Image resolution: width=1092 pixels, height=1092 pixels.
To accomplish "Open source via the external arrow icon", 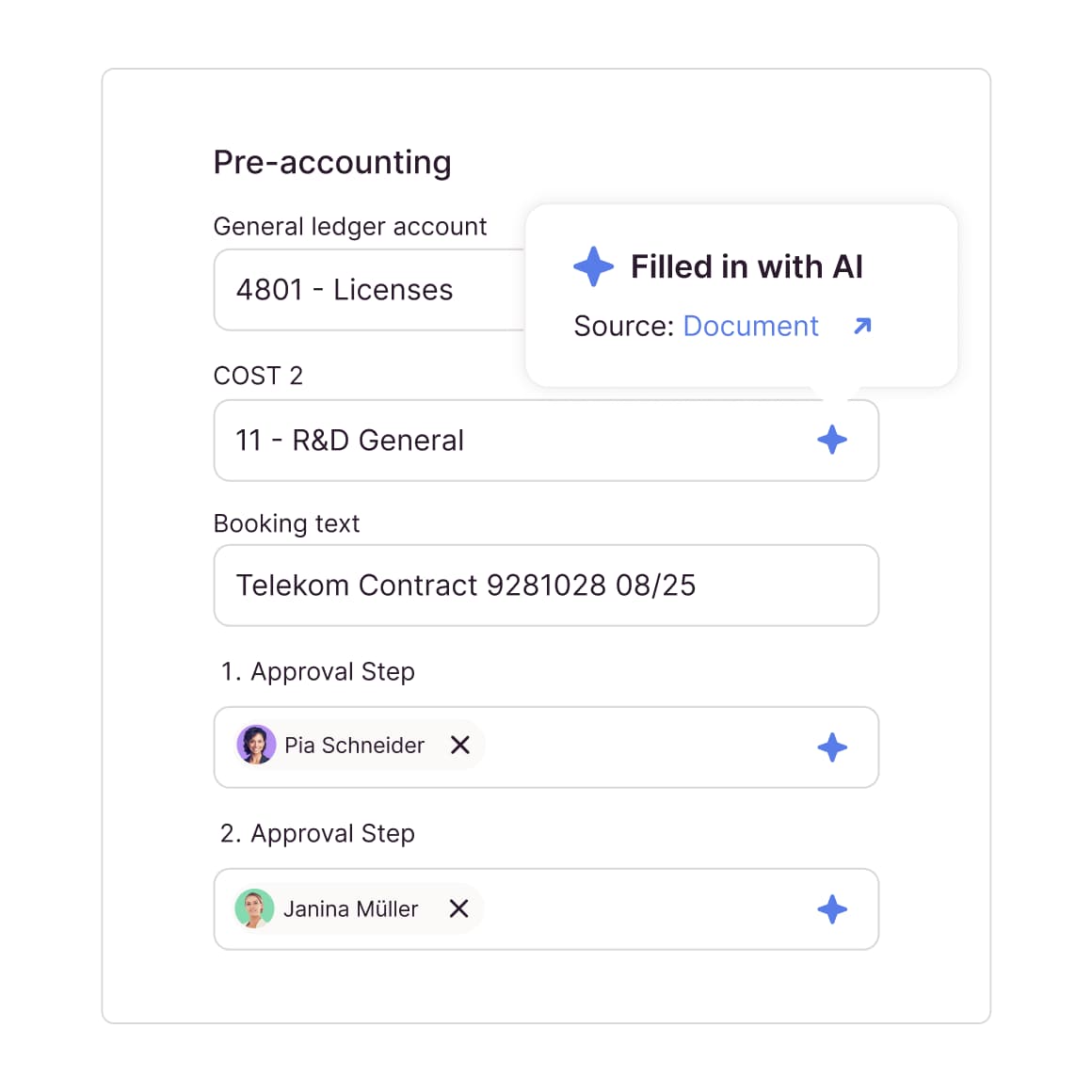I will click(x=862, y=326).
